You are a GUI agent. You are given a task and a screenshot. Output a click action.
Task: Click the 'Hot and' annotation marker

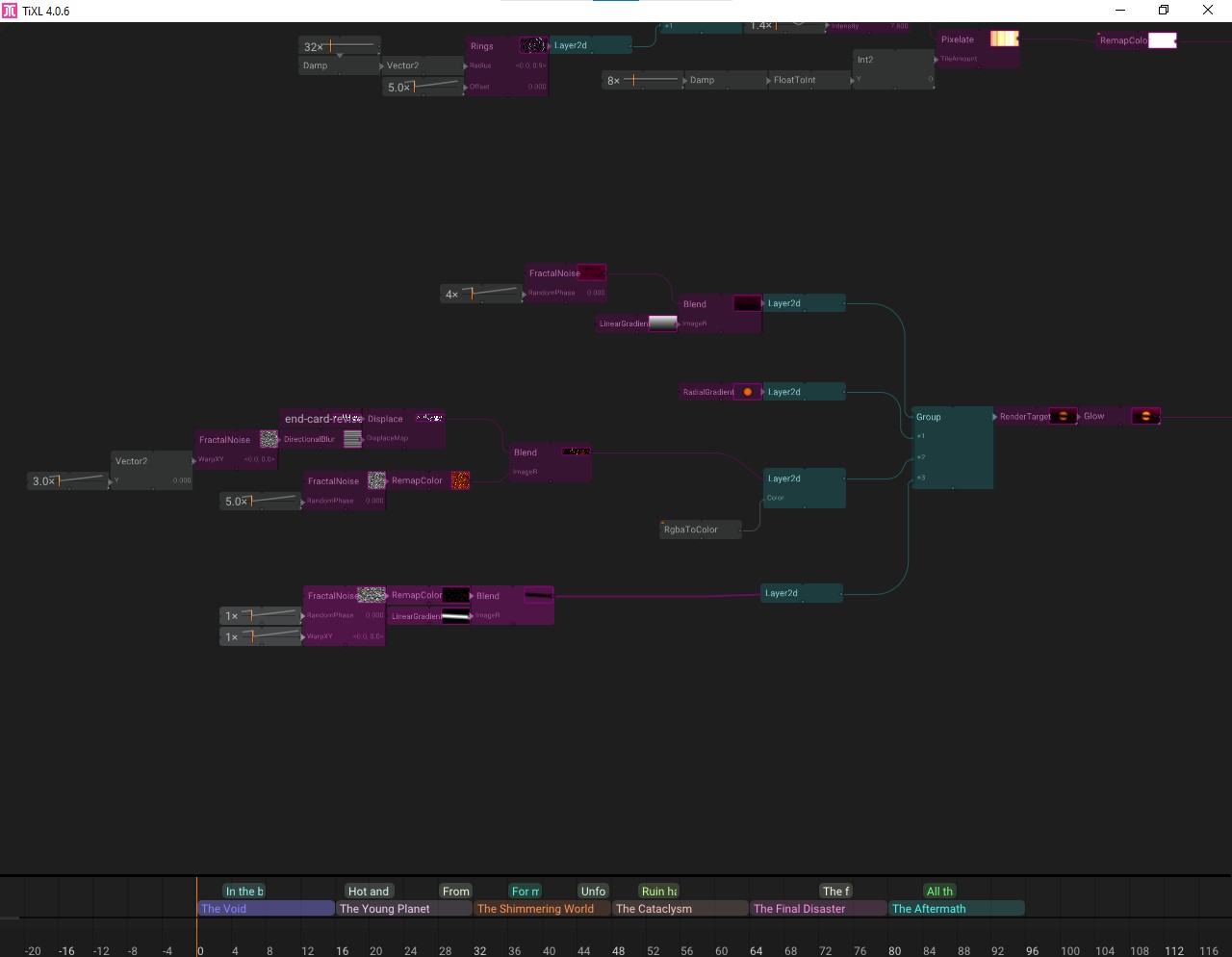(369, 892)
